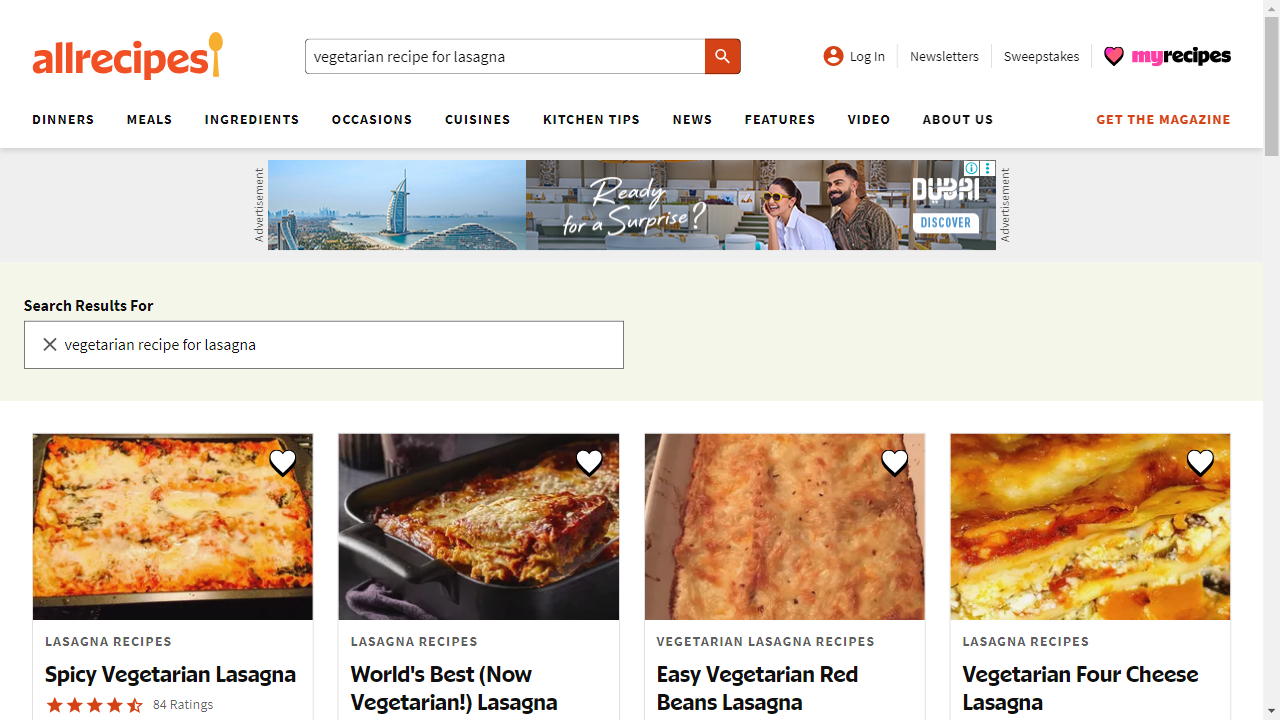Open the Sweepstakes link
The height and width of the screenshot is (720, 1280).
tap(1041, 57)
